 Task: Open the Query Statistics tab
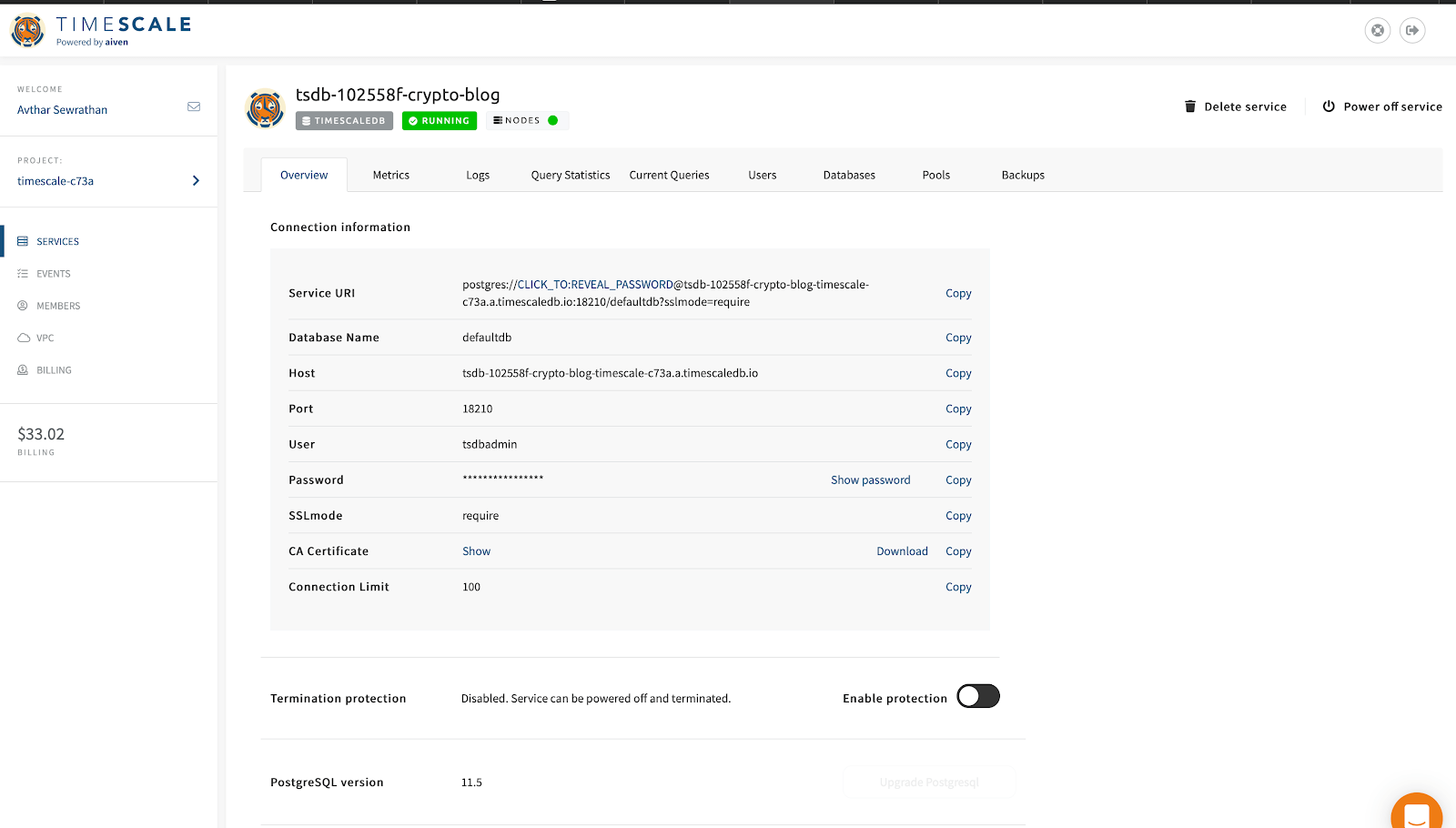571,176
